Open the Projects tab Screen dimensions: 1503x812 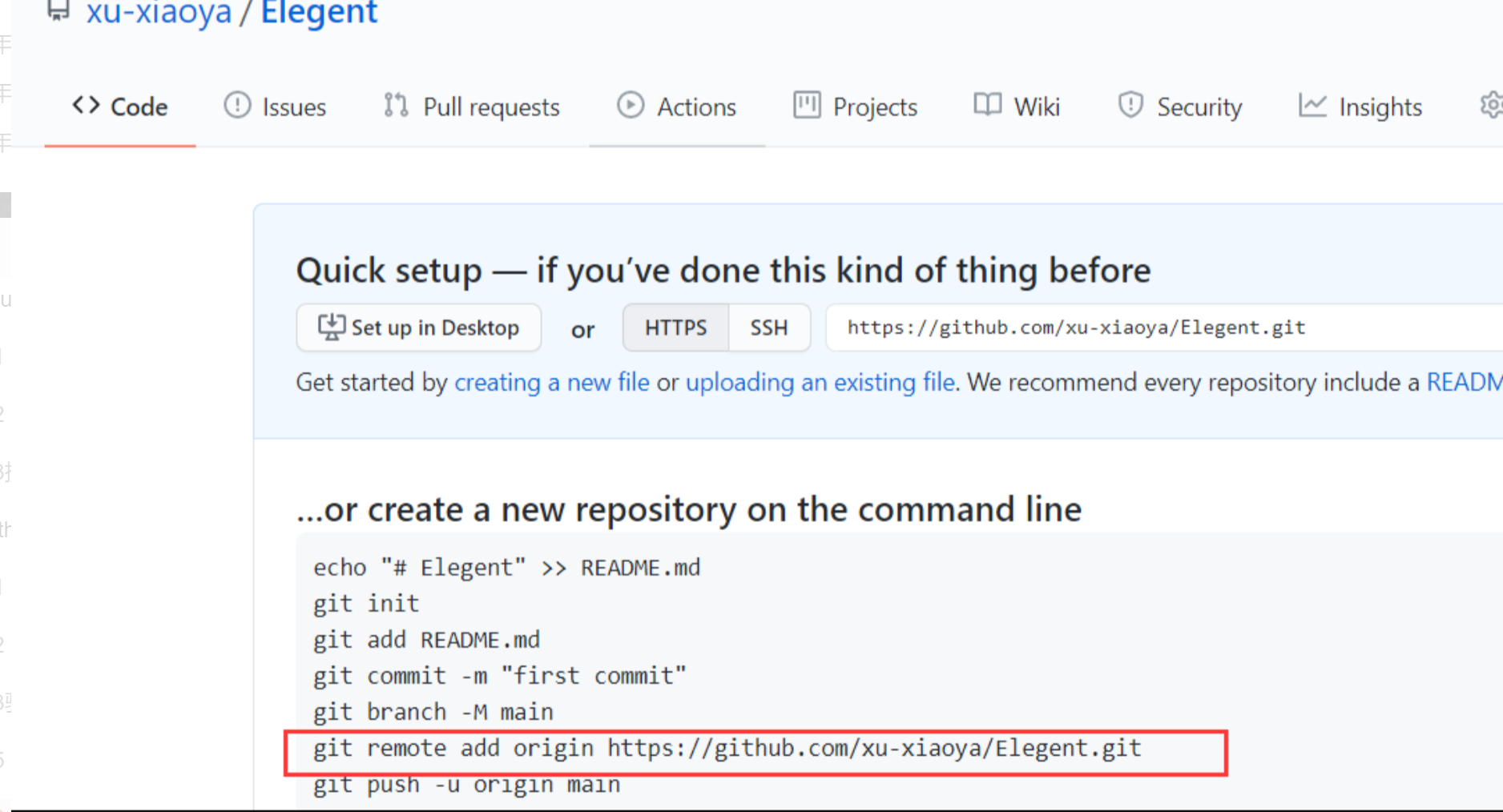[855, 107]
